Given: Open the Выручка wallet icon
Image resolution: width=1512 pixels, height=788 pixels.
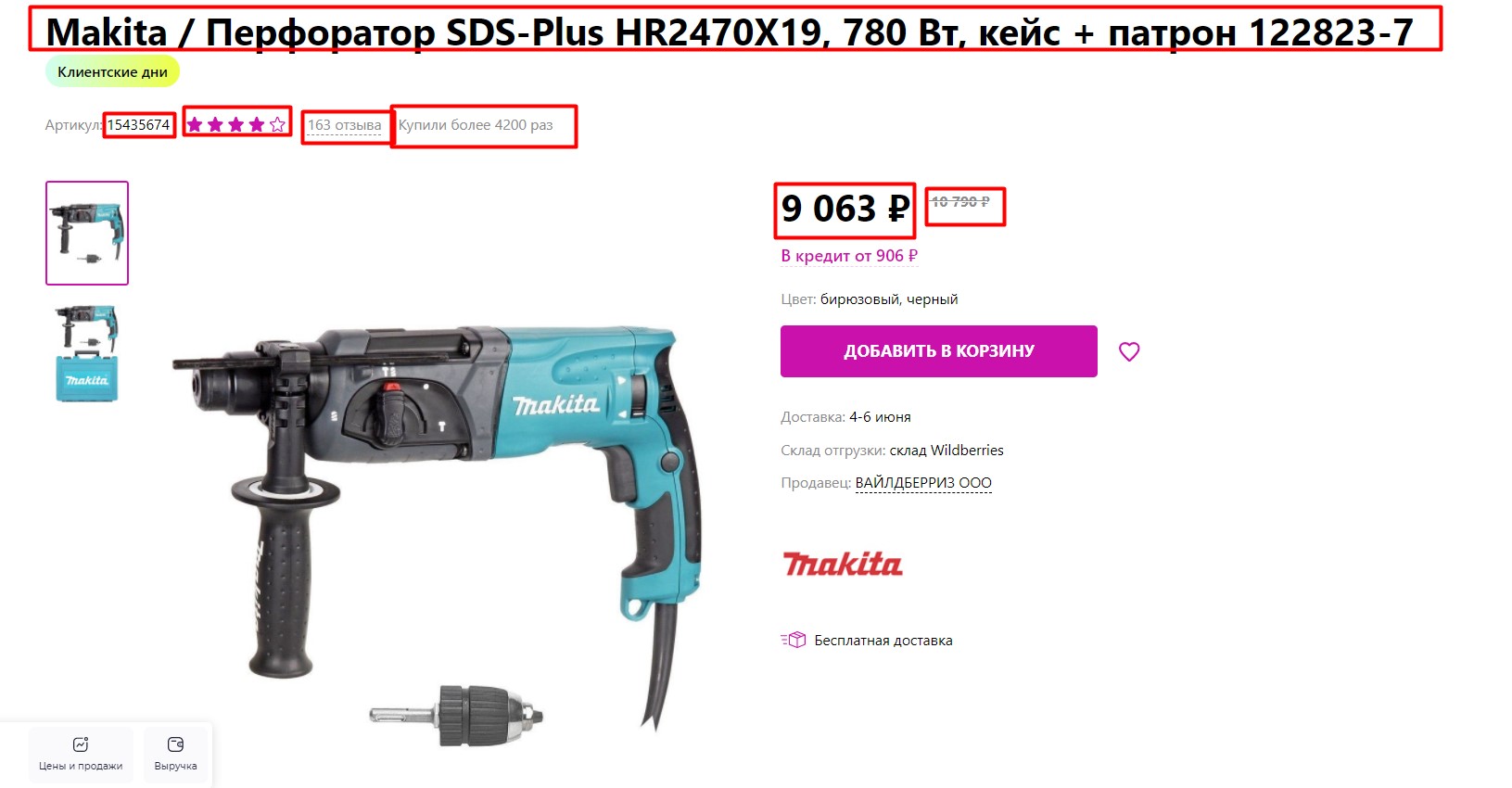Looking at the screenshot, I should [x=175, y=744].
